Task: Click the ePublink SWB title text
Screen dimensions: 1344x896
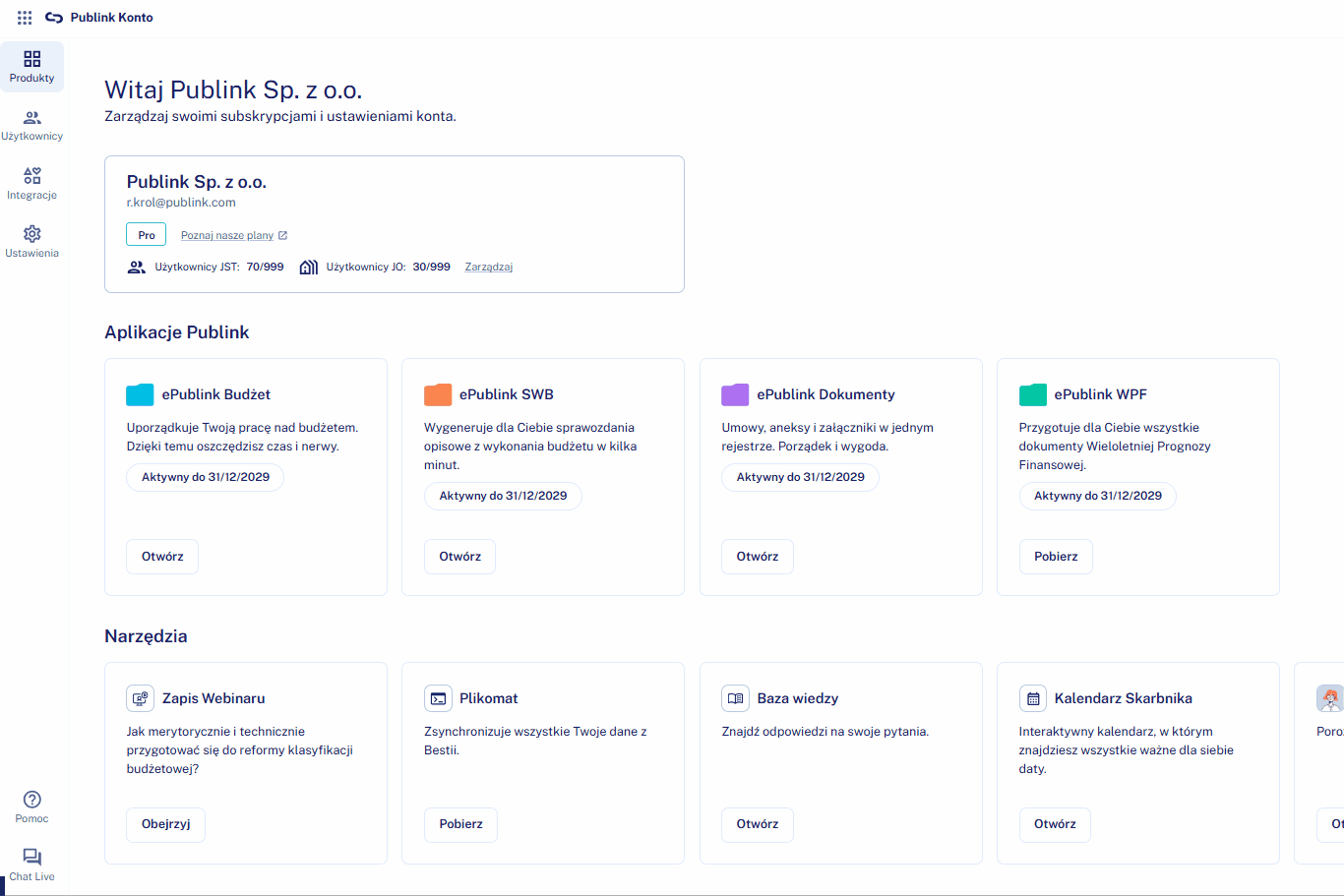Action: 507,394
